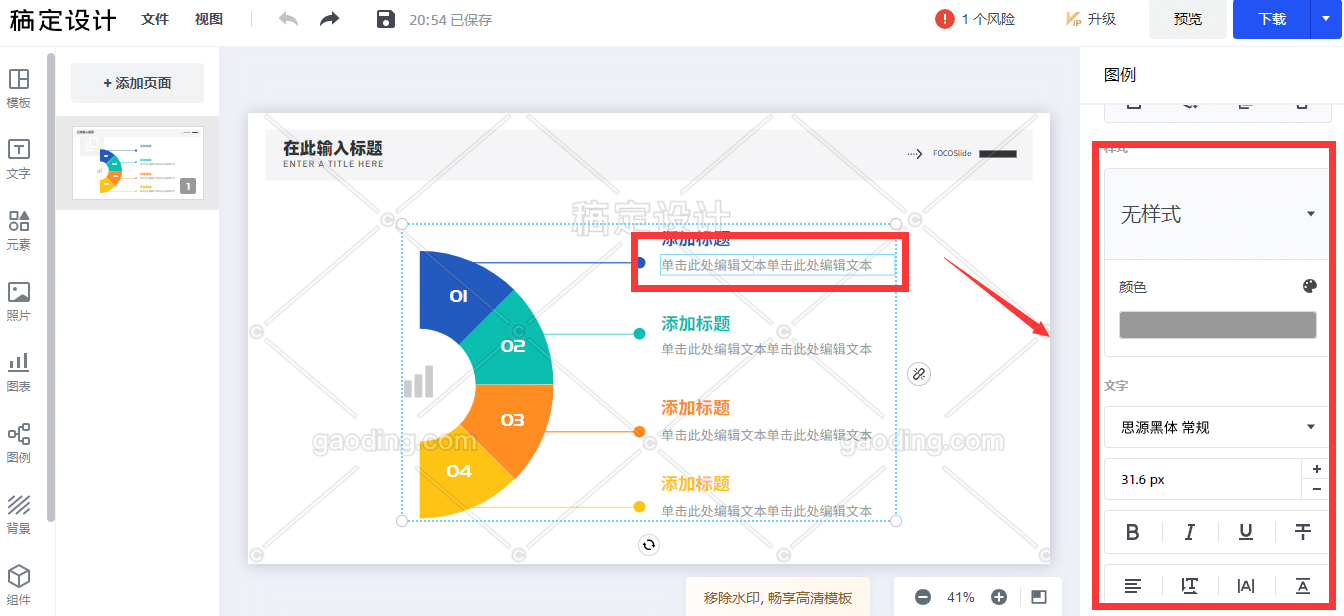This screenshot has height=616, width=1344.
Task: Click the 添加页面 button
Action: click(137, 83)
